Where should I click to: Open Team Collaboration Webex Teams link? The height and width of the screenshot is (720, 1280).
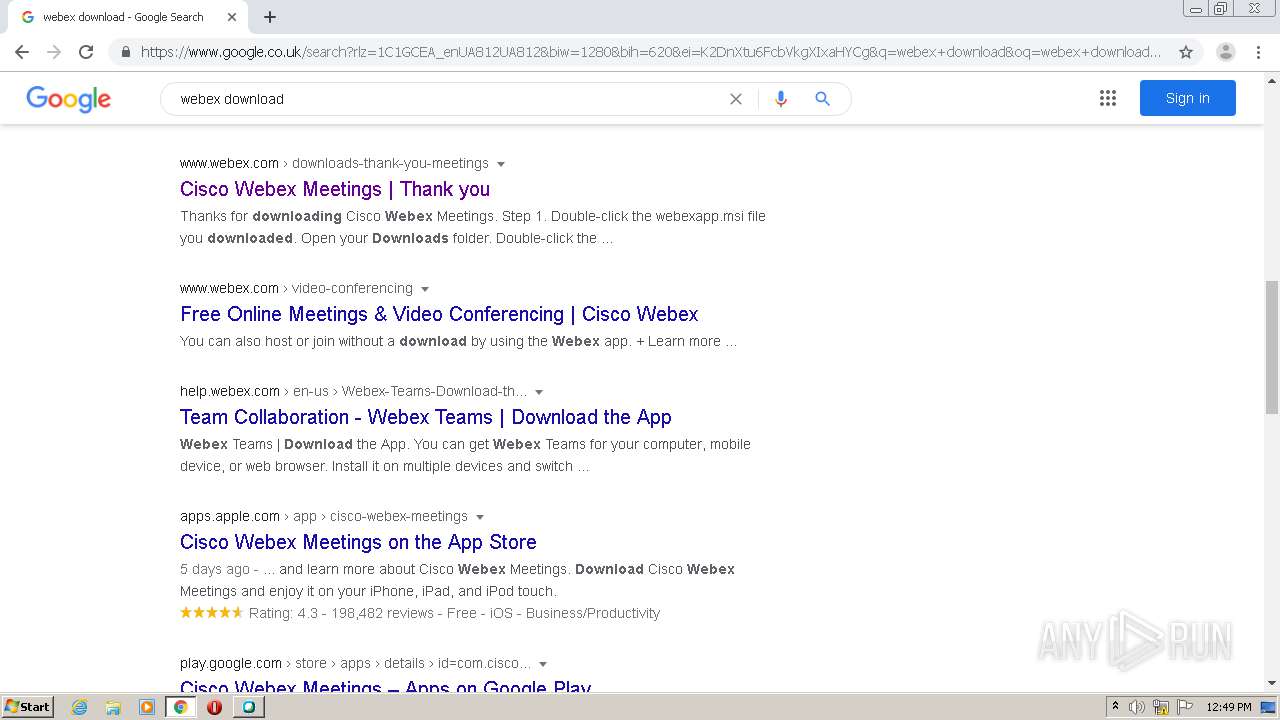(426, 417)
